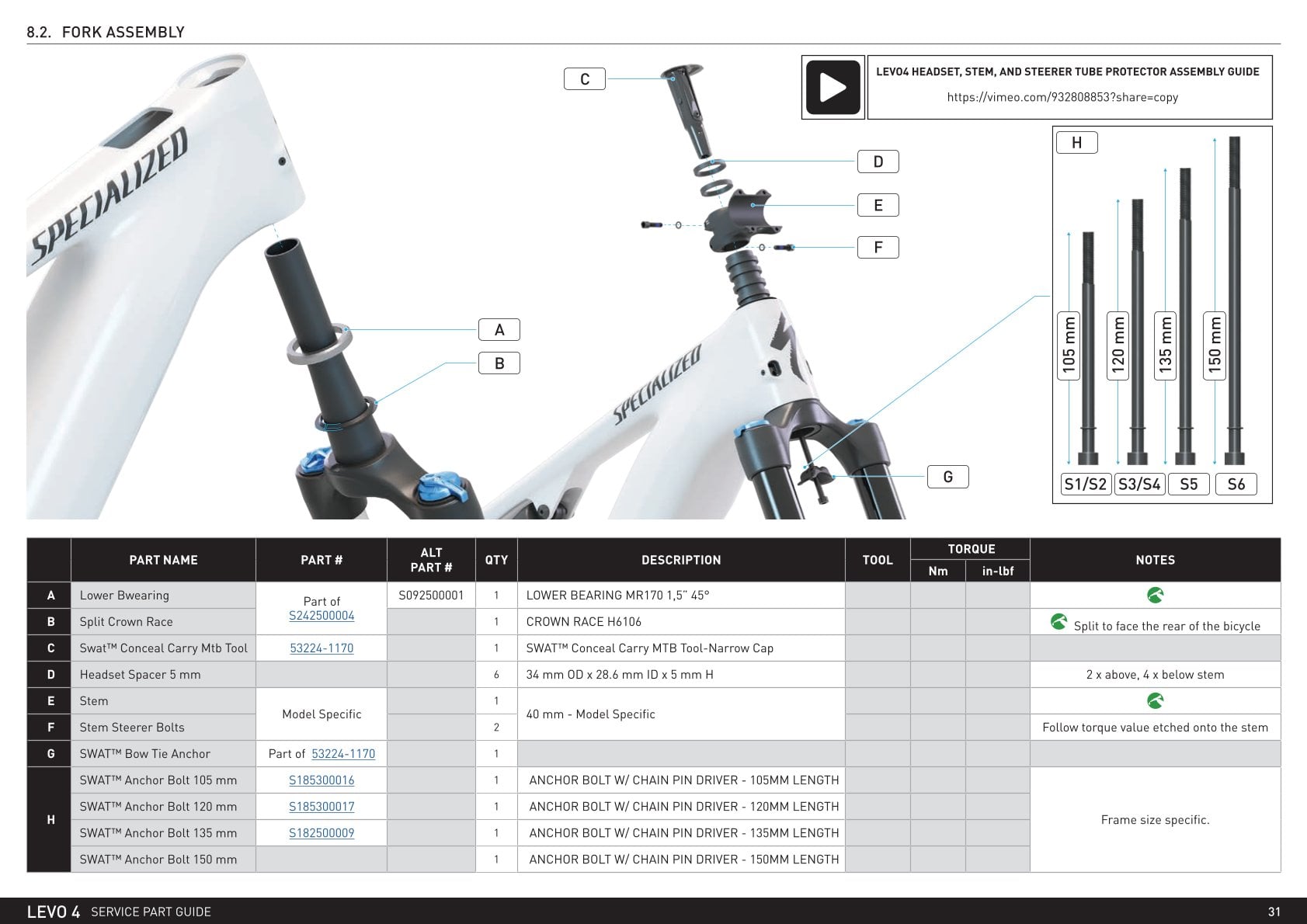Open the 53224-1170 link in the Swat Conceal Carry row
This screenshot has height=924, width=1307.
322,648
